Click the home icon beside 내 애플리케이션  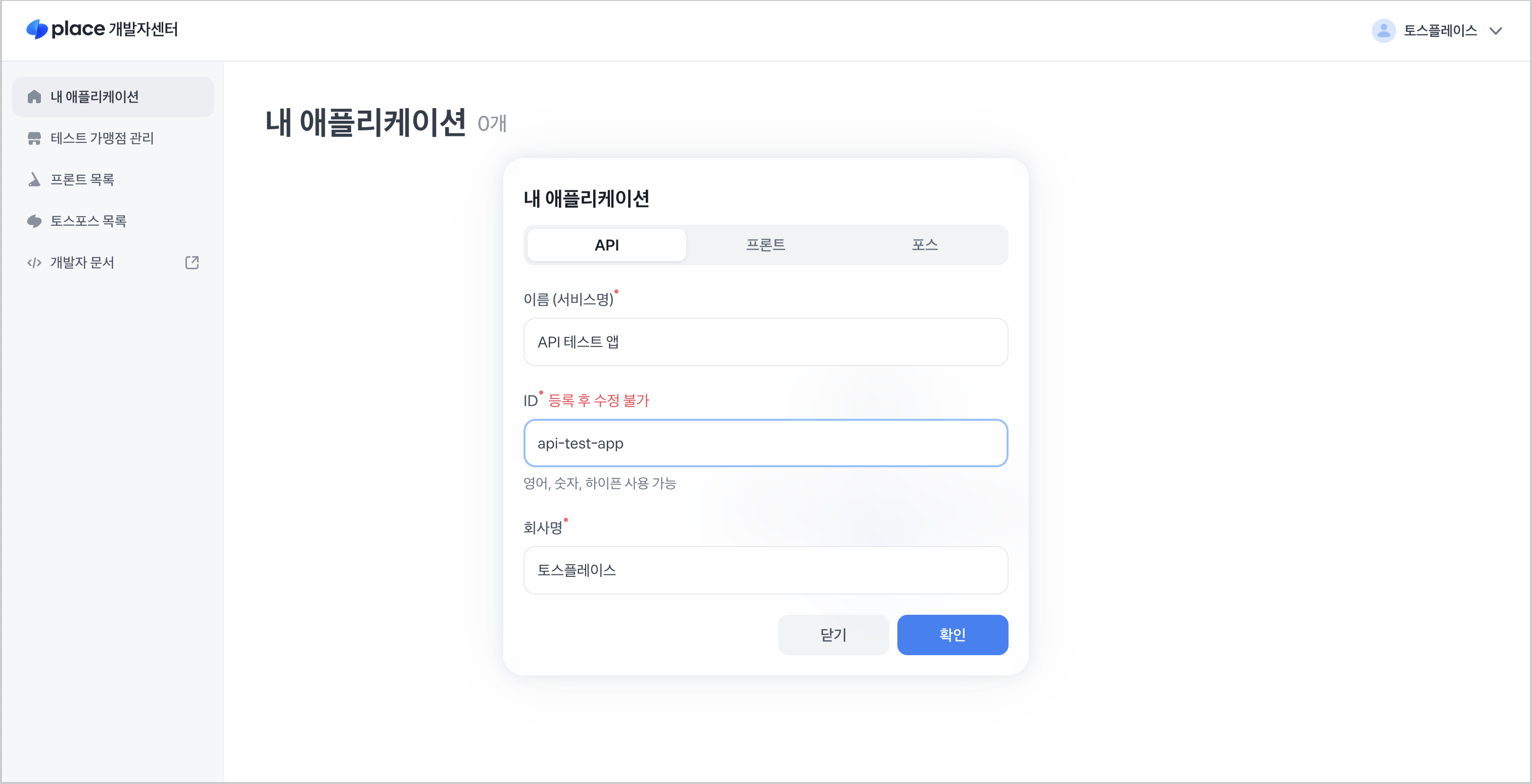point(34,96)
